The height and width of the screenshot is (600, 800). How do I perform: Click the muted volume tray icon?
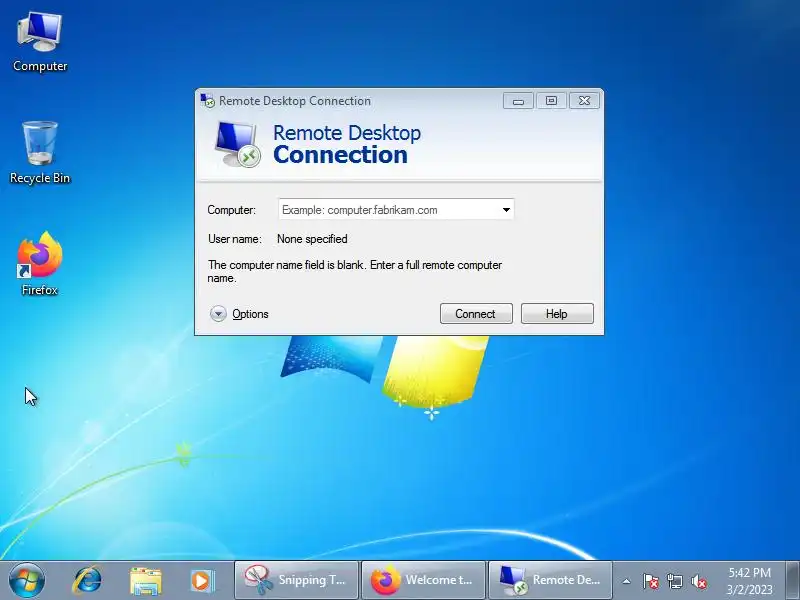tap(699, 581)
